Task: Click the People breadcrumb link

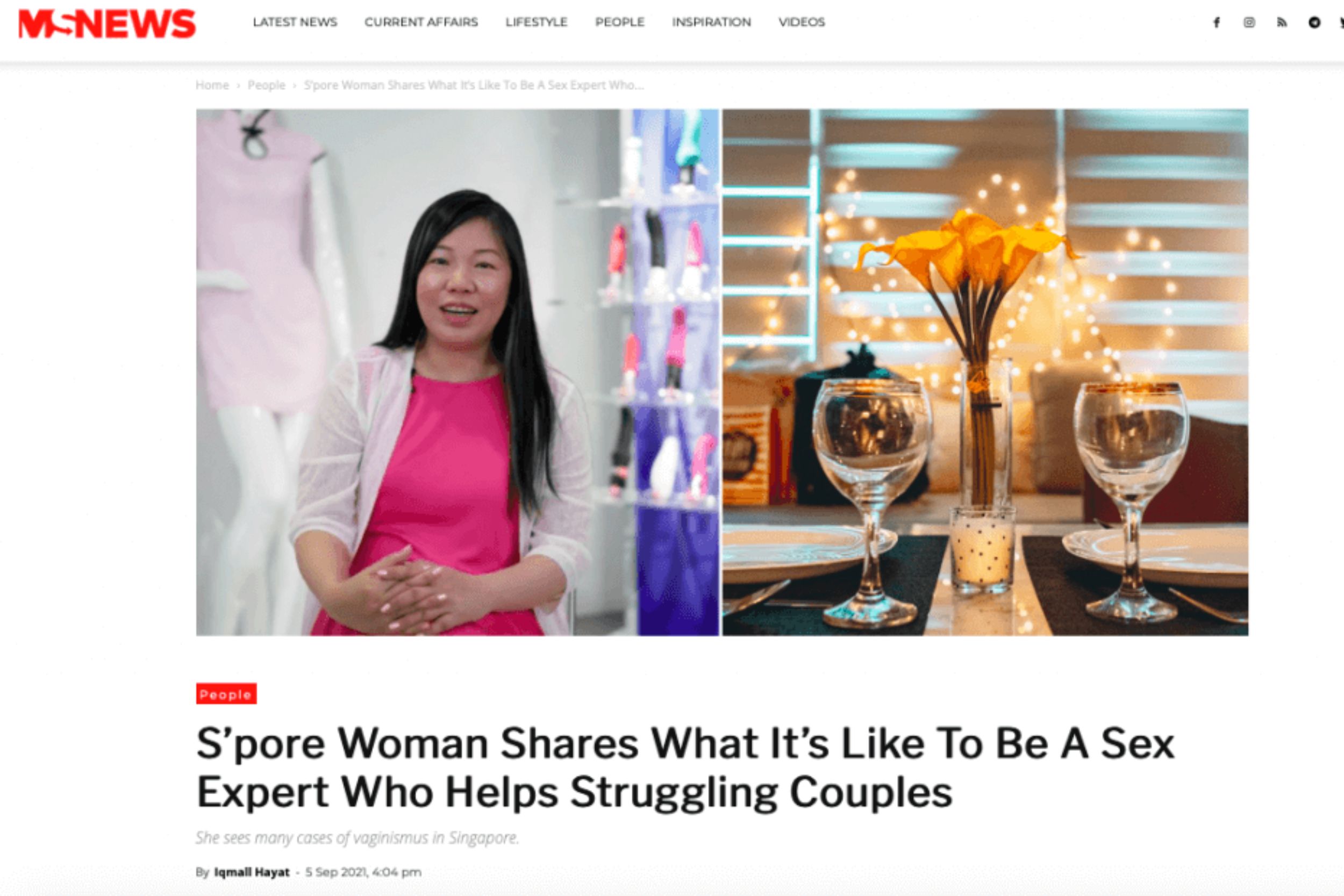Action: pyautogui.click(x=266, y=85)
